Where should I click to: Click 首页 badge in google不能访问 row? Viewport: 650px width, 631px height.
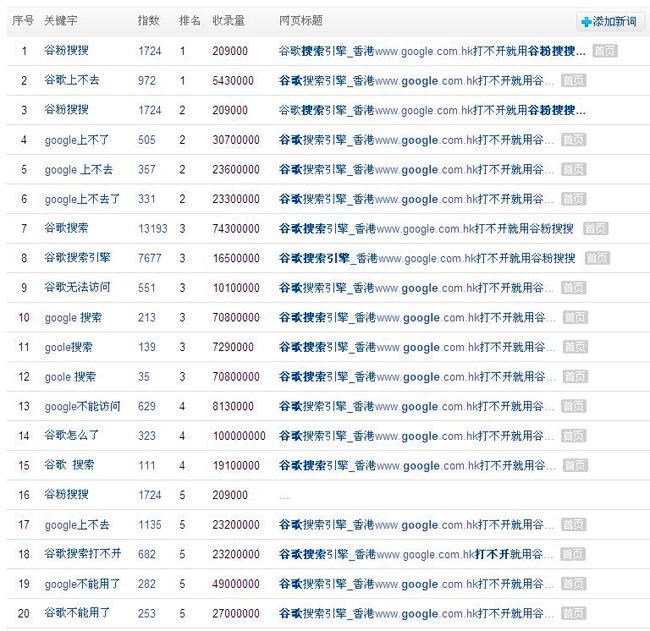click(x=573, y=406)
